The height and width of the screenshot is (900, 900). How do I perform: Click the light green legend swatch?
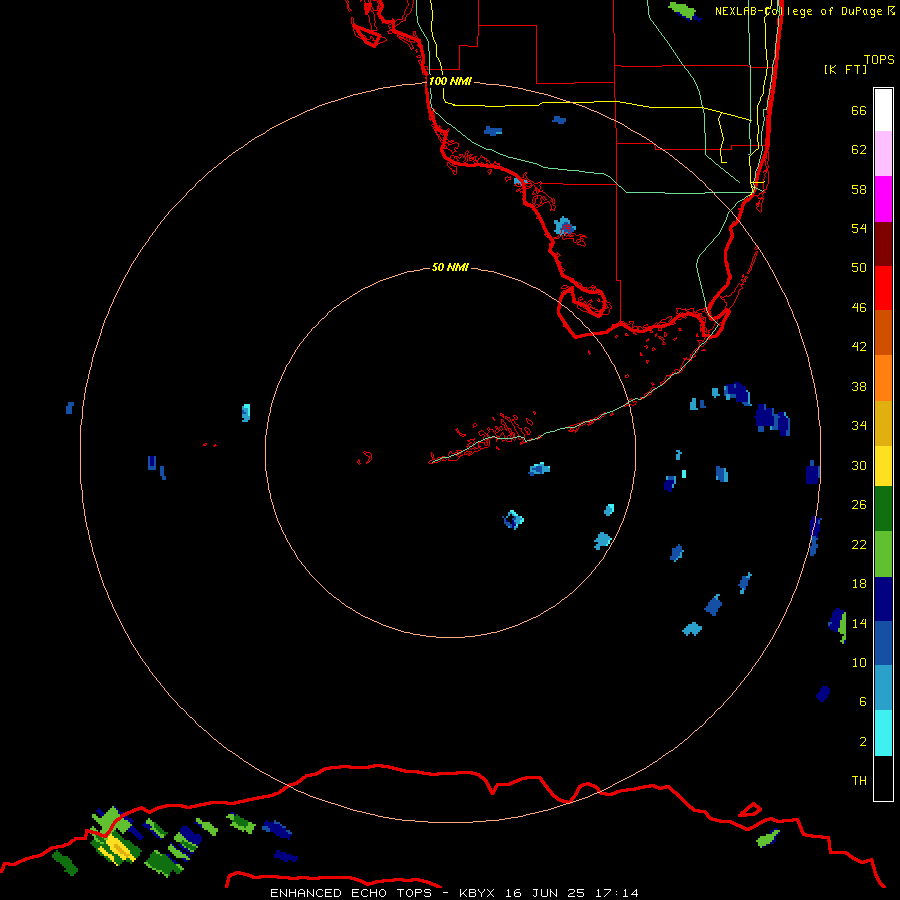click(883, 554)
